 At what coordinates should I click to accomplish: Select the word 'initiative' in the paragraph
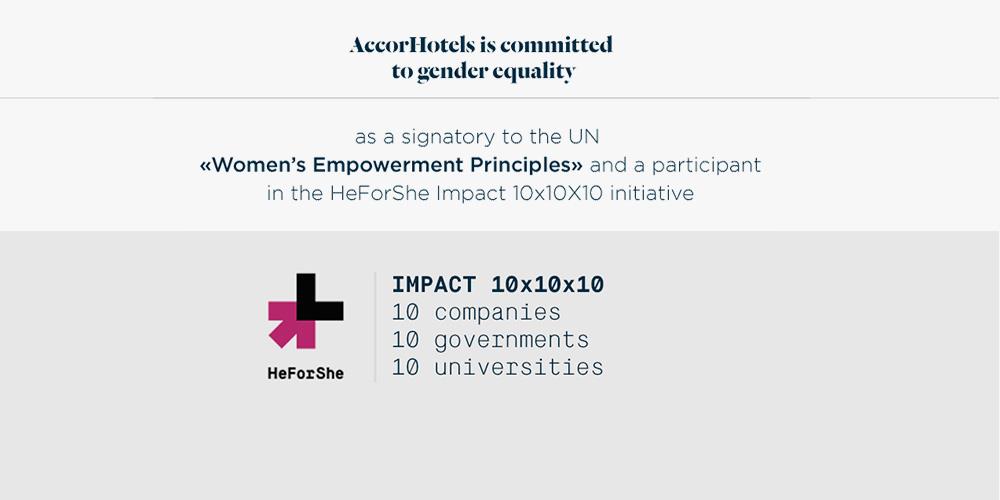tap(652, 193)
